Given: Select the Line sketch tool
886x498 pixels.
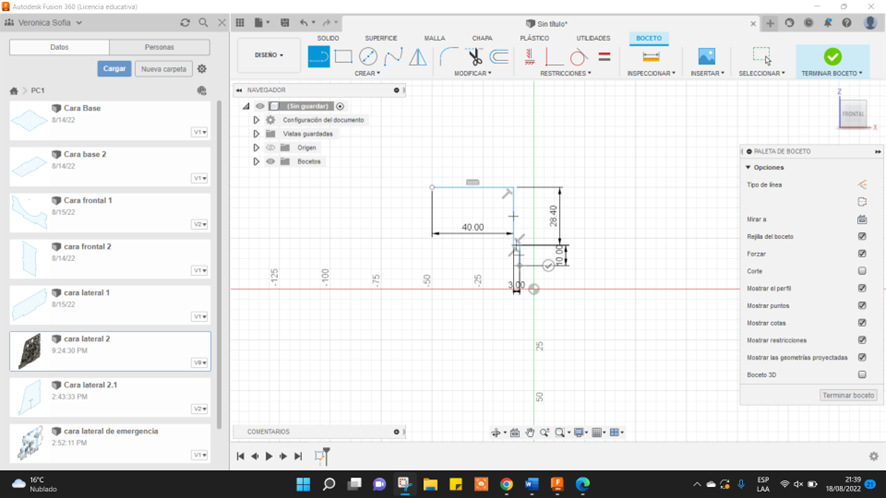Looking at the screenshot, I should [x=319, y=57].
